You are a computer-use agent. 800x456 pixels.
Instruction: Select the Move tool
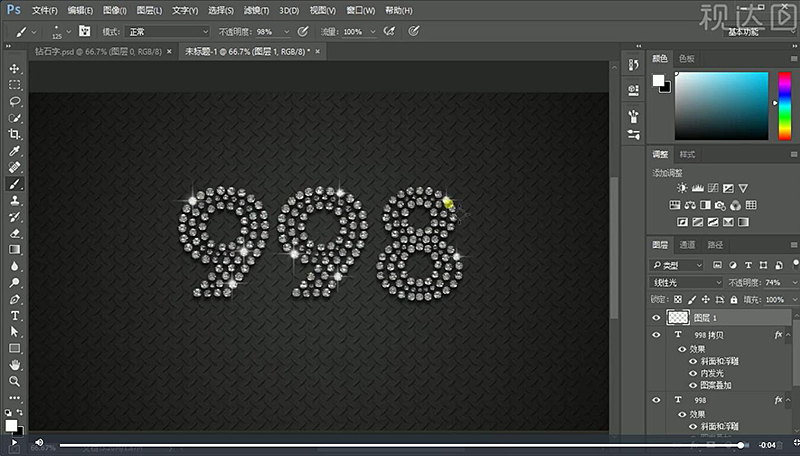14,68
